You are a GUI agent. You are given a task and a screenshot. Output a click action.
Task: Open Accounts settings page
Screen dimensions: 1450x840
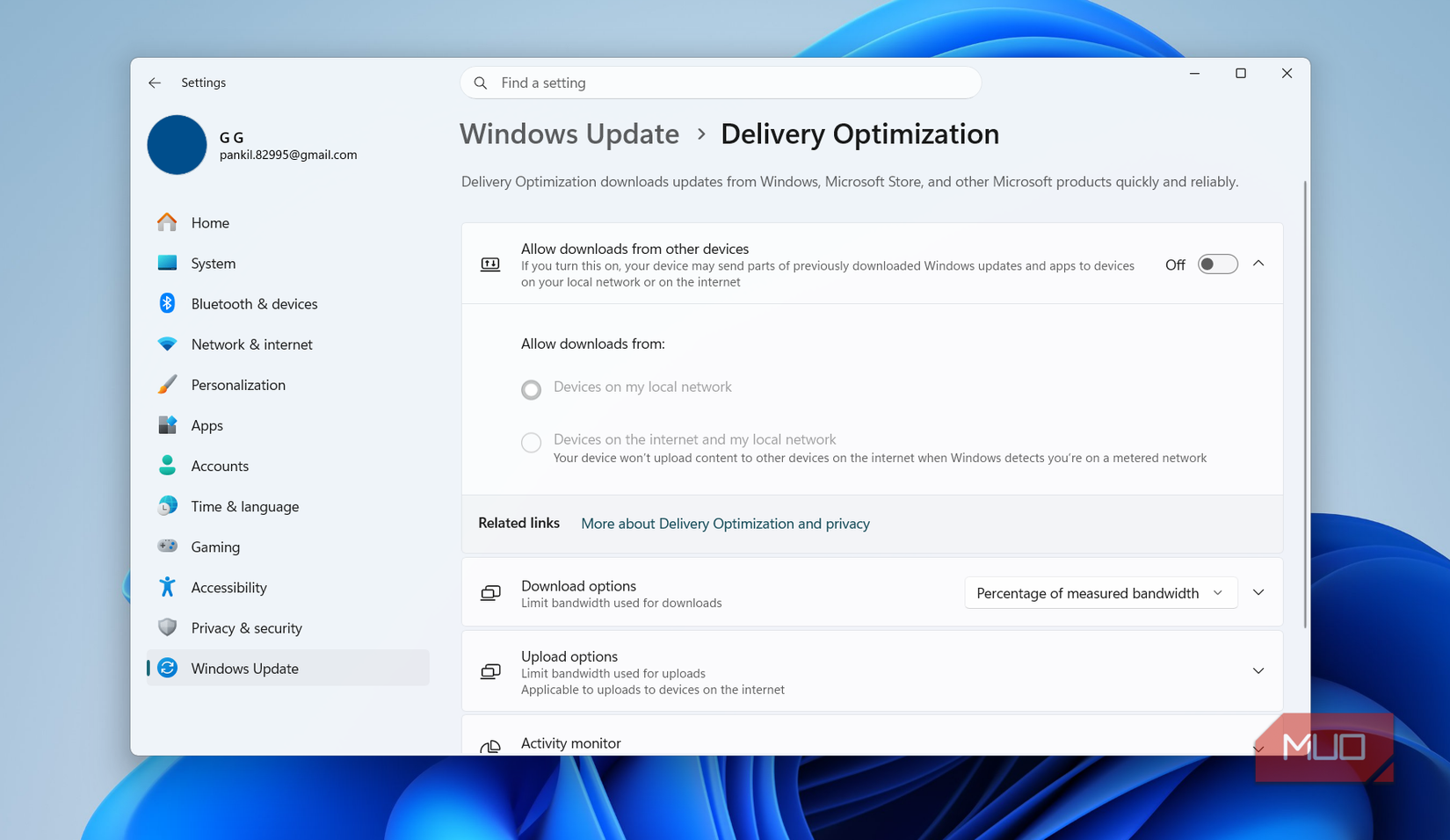[288, 465]
